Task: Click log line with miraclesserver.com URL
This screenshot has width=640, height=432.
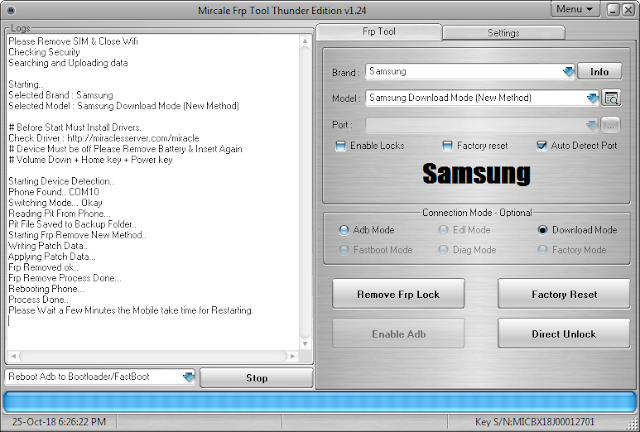Action: point(104,138)
